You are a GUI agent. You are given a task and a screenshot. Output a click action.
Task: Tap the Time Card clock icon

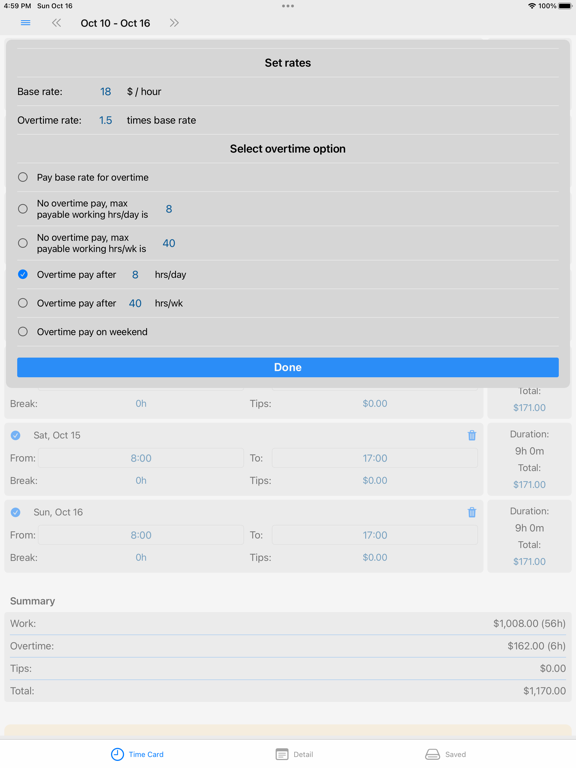coord(117,754)
